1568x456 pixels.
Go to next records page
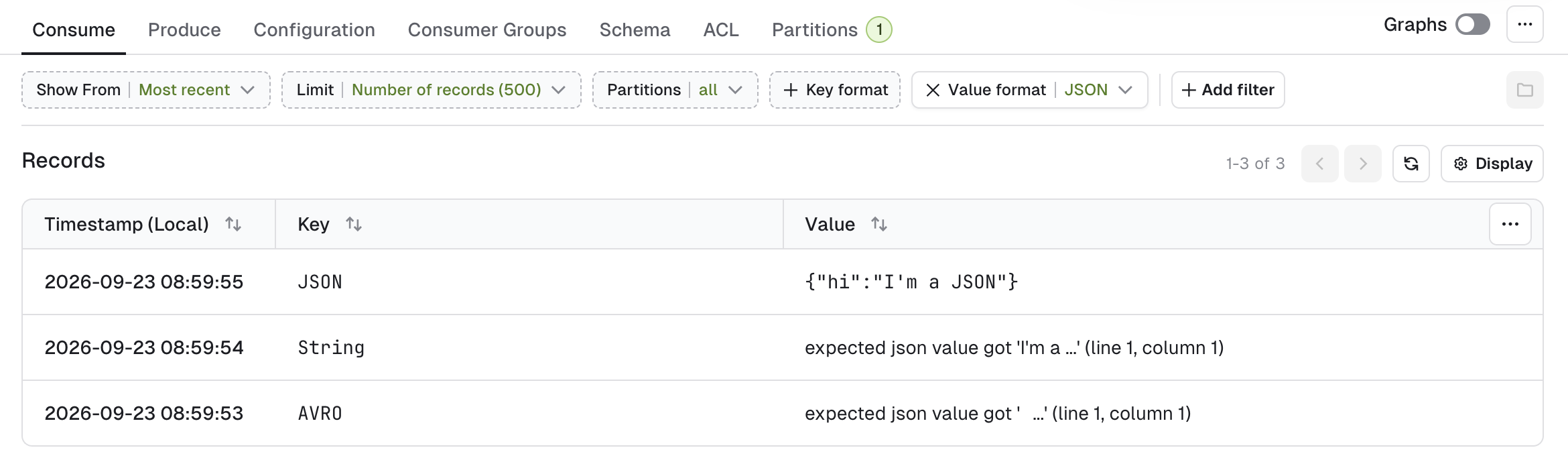(x=1363, y=164)
